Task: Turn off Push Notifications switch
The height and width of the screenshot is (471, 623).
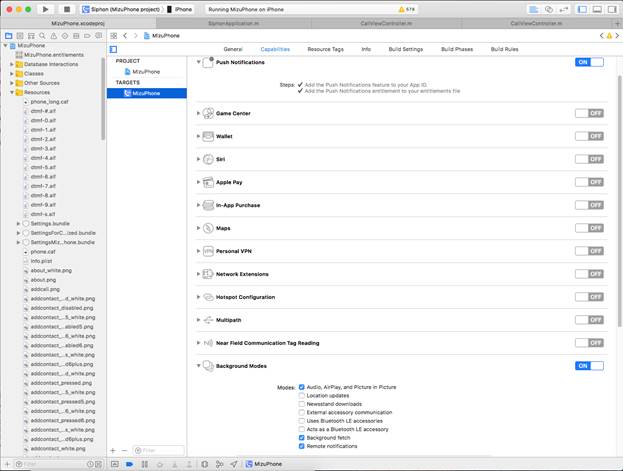Action: [589, 62]
